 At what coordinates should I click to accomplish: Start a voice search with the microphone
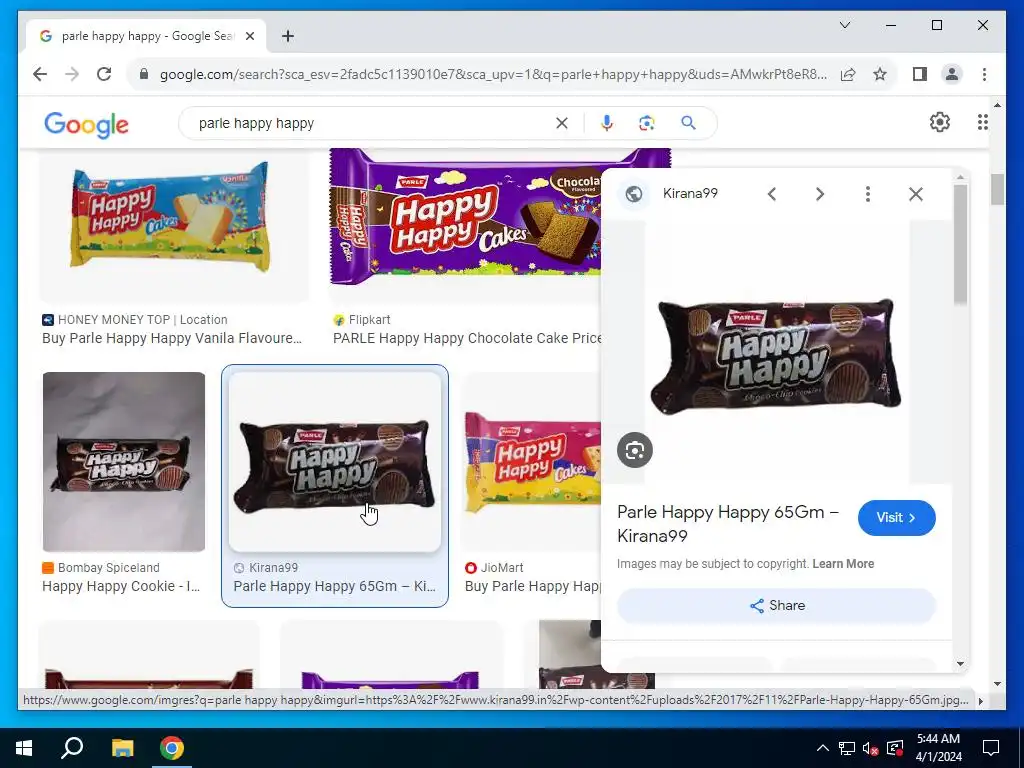607,123
